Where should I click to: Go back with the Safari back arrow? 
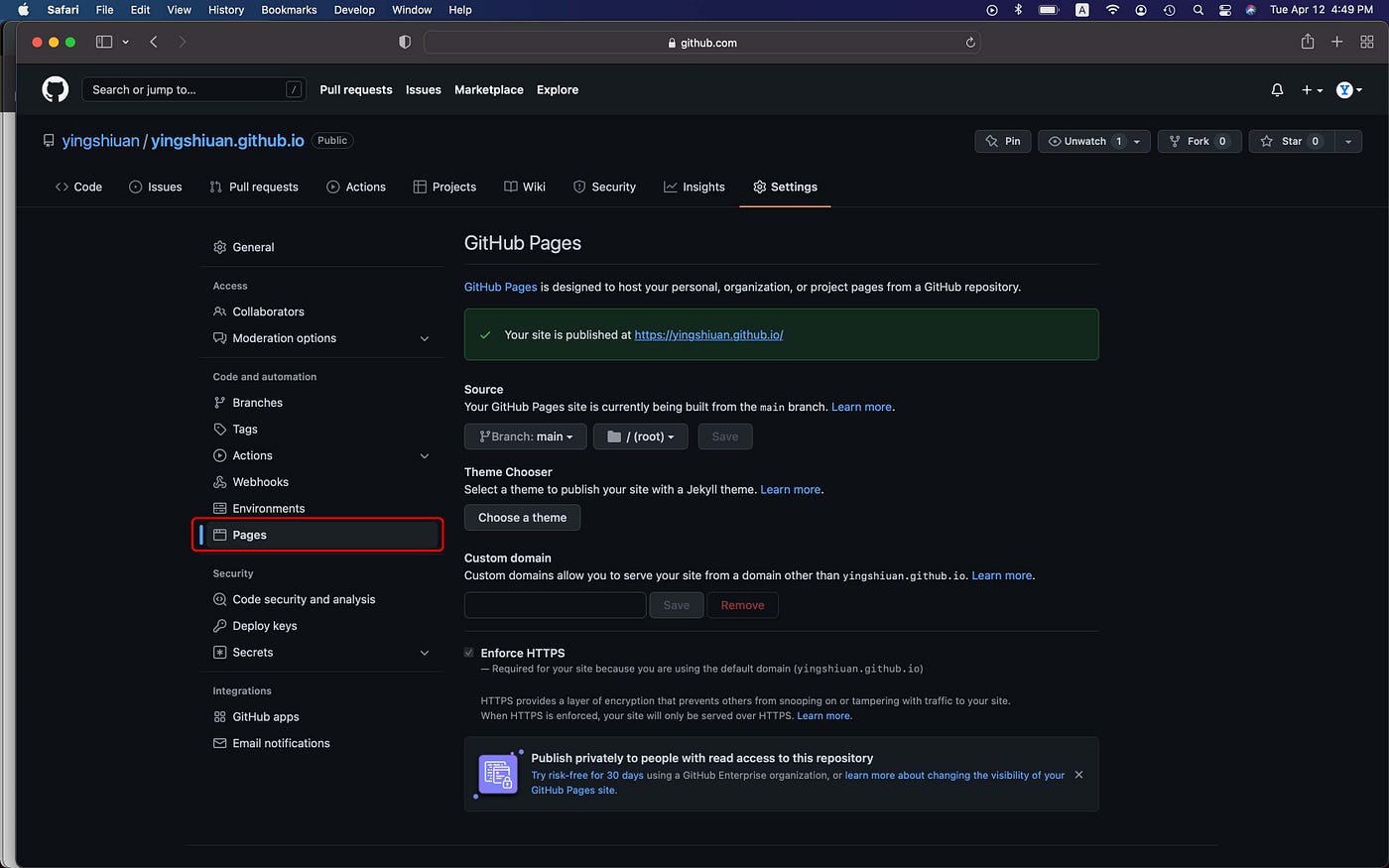pyautogui.click(x=154, y=42)
